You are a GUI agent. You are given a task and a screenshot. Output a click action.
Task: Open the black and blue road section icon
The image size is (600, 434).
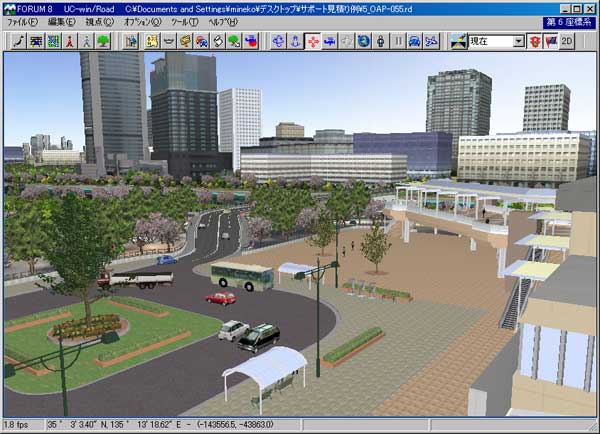click(x=36, y=41)
